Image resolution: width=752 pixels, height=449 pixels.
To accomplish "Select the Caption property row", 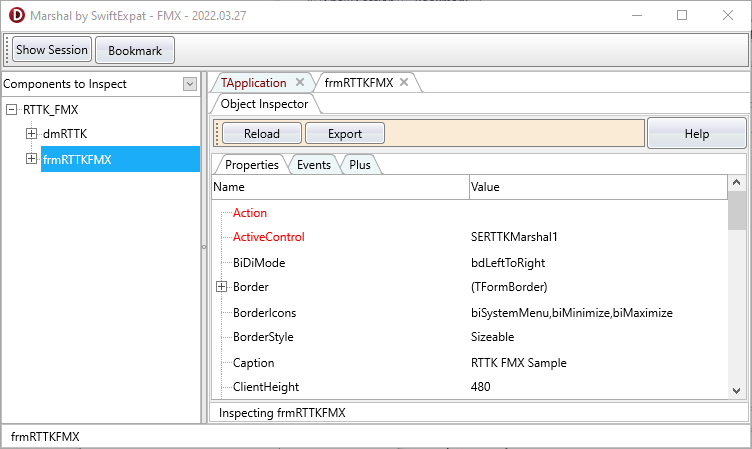I will (253, 362).
